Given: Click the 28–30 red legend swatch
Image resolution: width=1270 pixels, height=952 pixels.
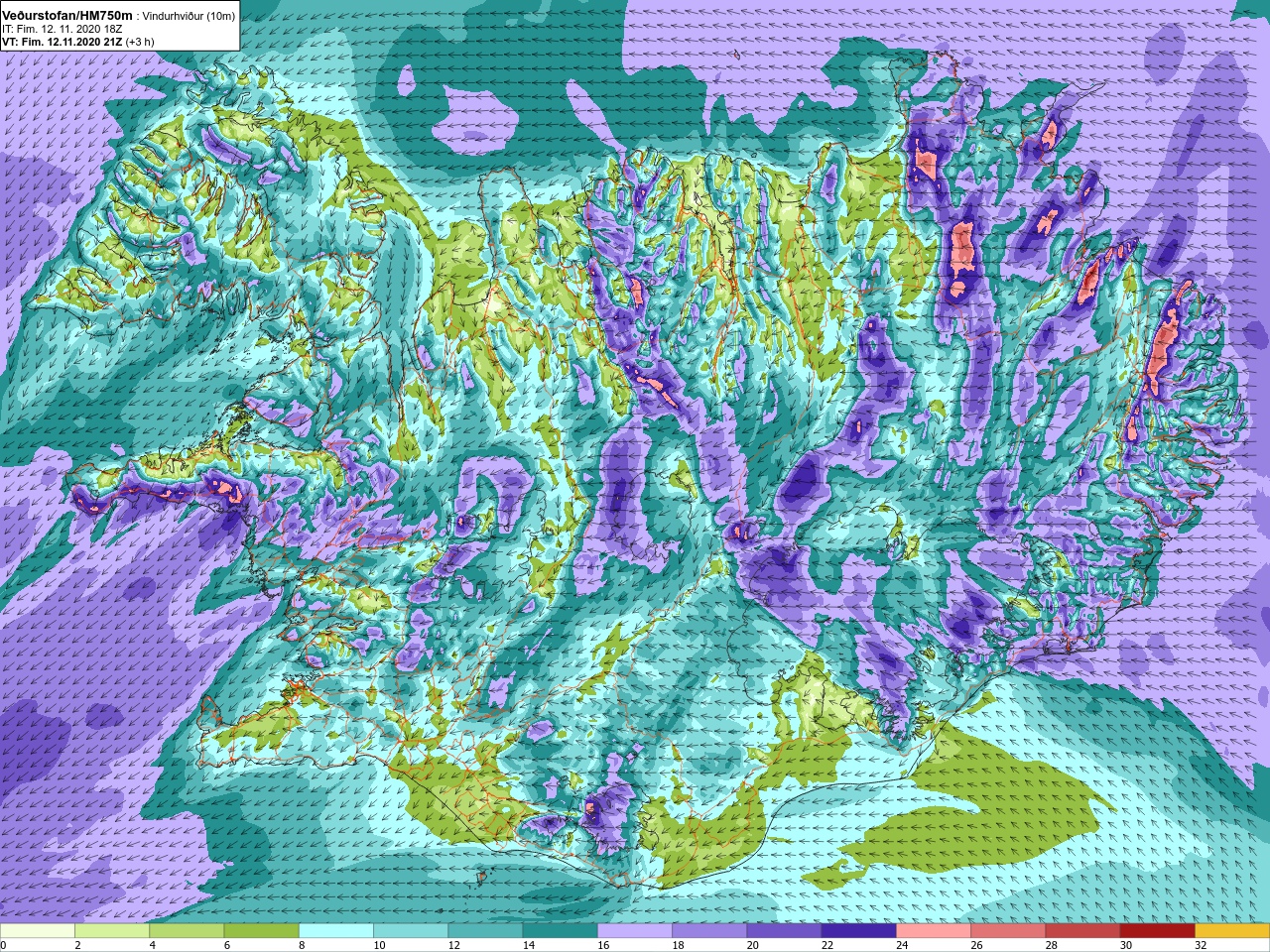Looking at the screenshot, I should point(1082,931).
